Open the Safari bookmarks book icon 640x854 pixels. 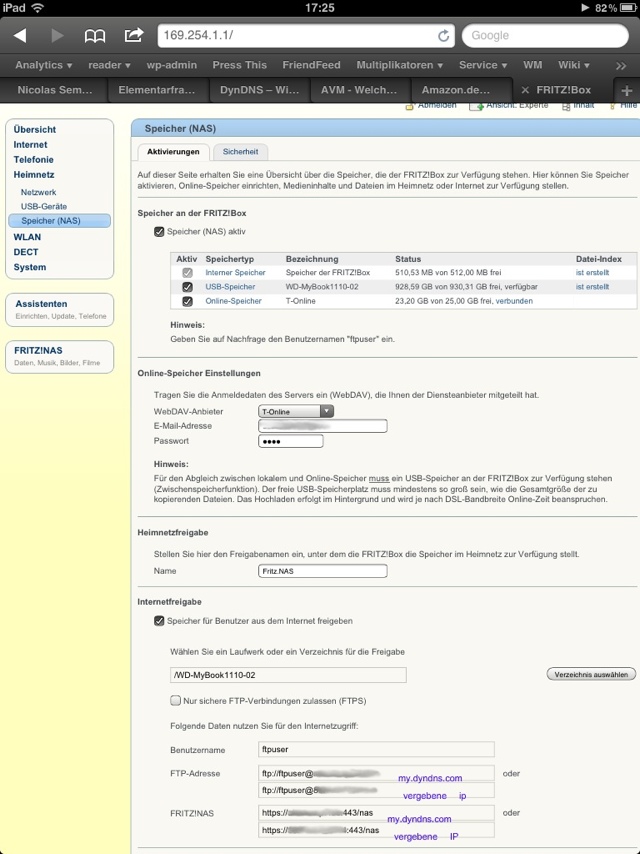pos(95,36)
